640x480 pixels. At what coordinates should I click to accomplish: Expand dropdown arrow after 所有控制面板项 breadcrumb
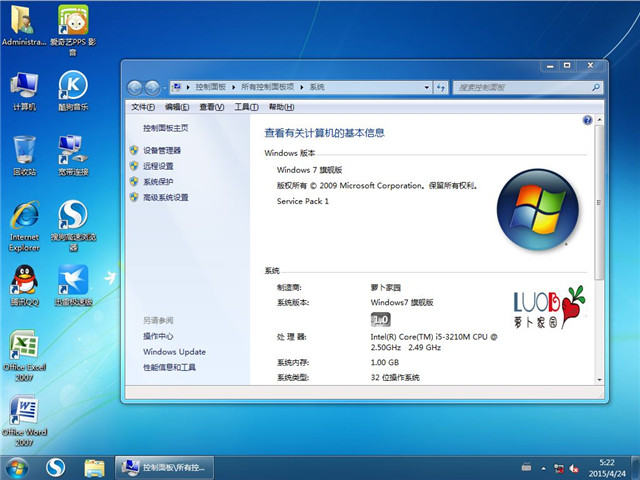(x=303, y=88)
